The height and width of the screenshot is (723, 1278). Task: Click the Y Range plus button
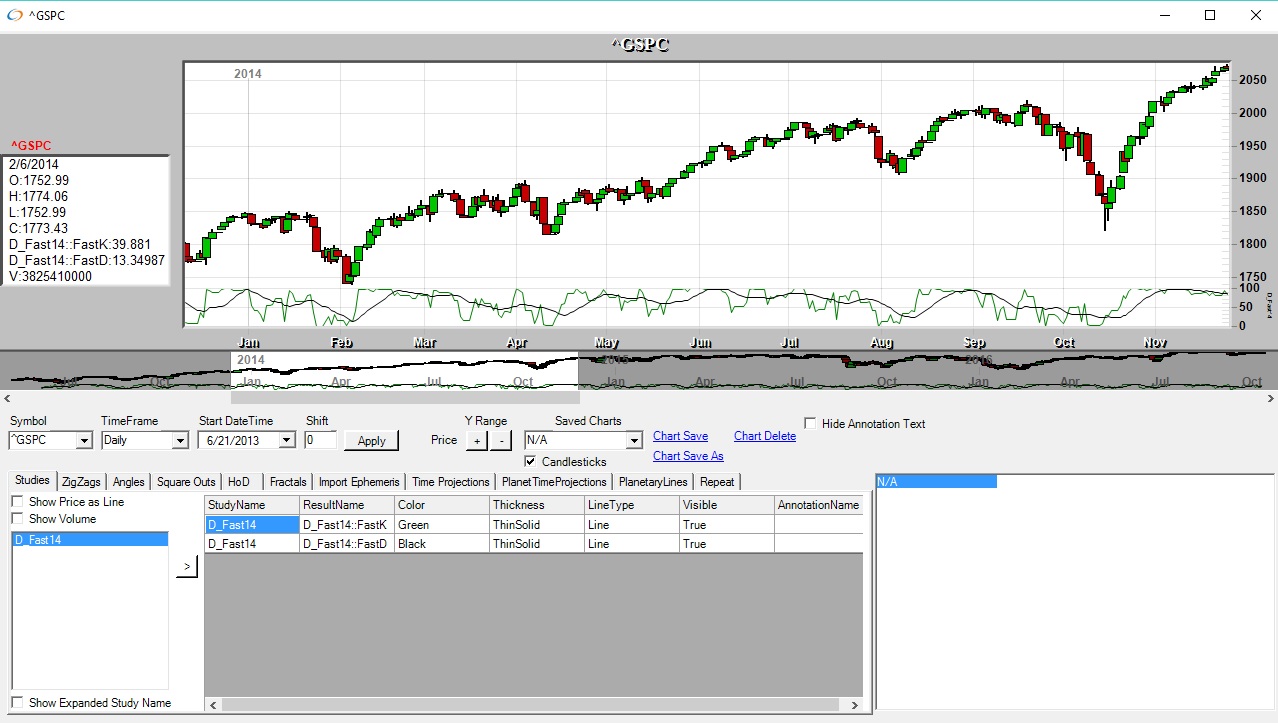(x=477, y=440)
